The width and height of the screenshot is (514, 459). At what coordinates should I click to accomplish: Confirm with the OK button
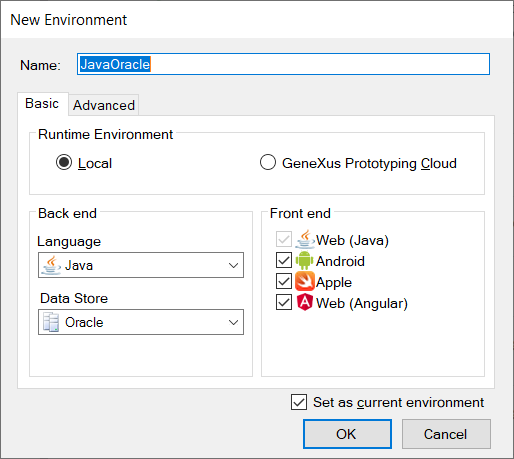tap(347, 434)
